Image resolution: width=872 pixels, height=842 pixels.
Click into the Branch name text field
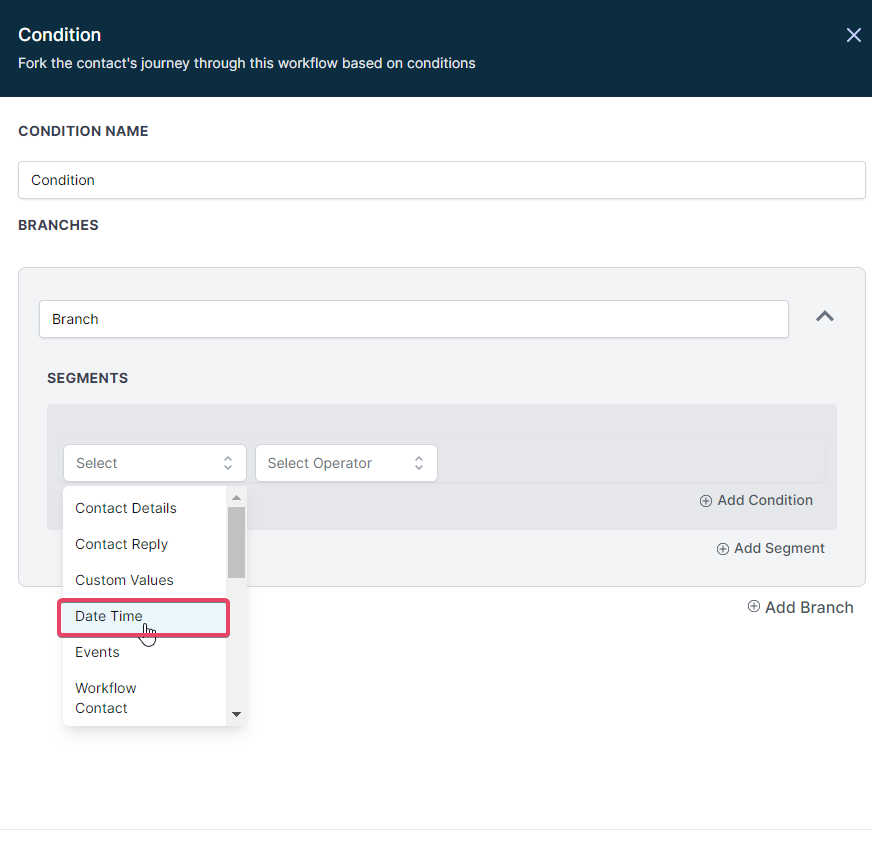[413, 319]
